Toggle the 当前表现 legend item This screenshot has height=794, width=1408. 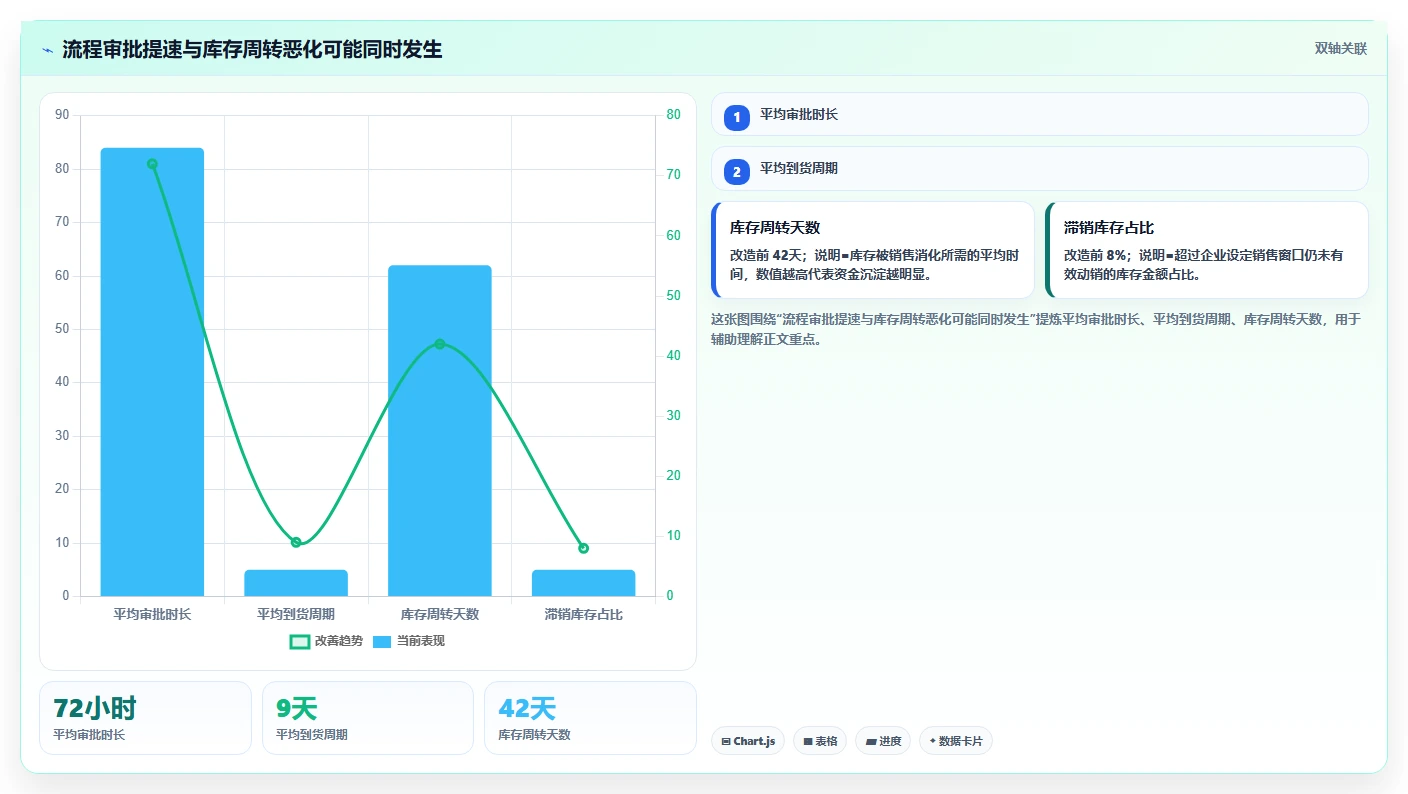409,641
